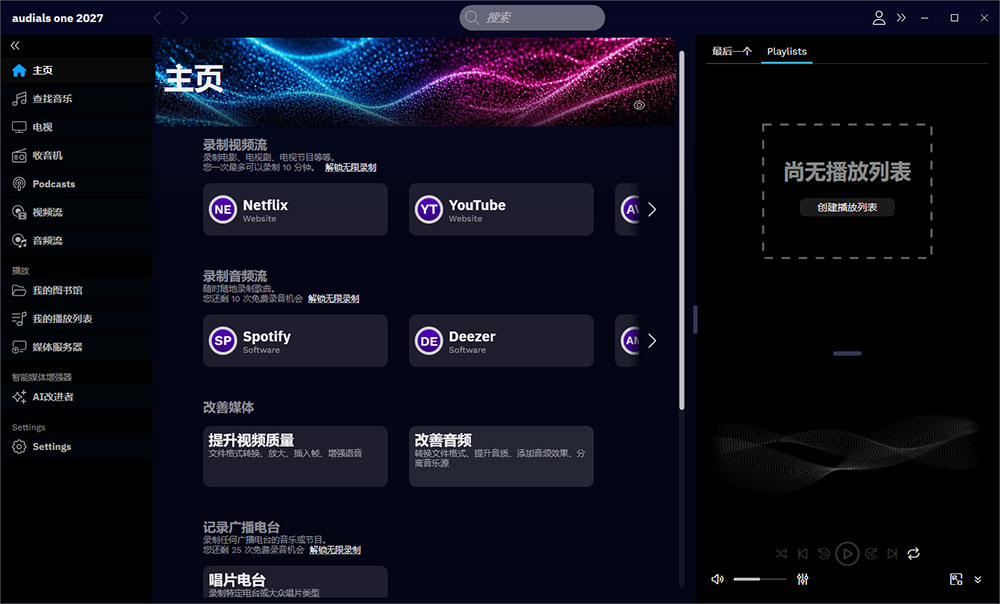Open the Deezer Software tile
1000x604 pixels.
tap(501, 341)
